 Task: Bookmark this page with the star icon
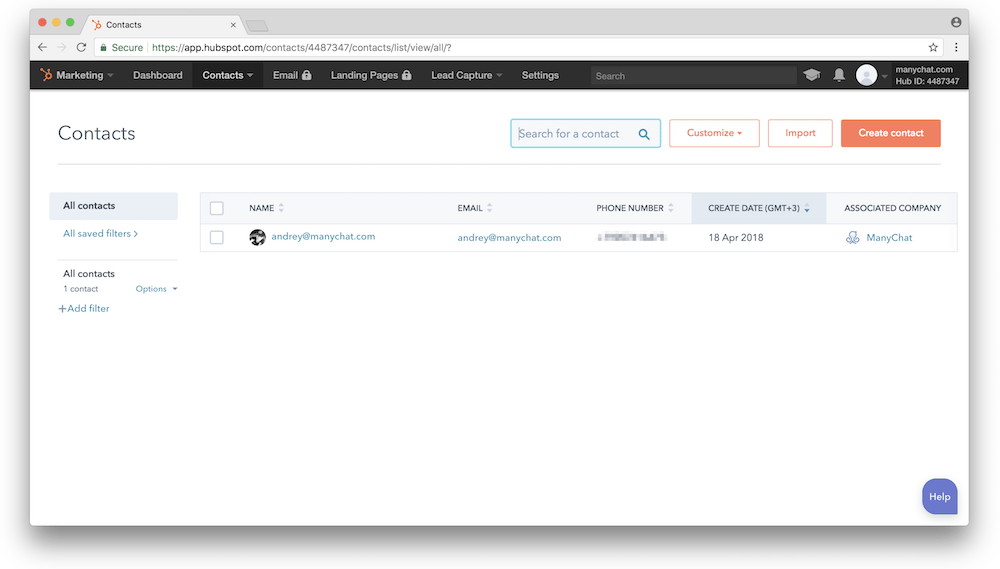tap(933, 47)
